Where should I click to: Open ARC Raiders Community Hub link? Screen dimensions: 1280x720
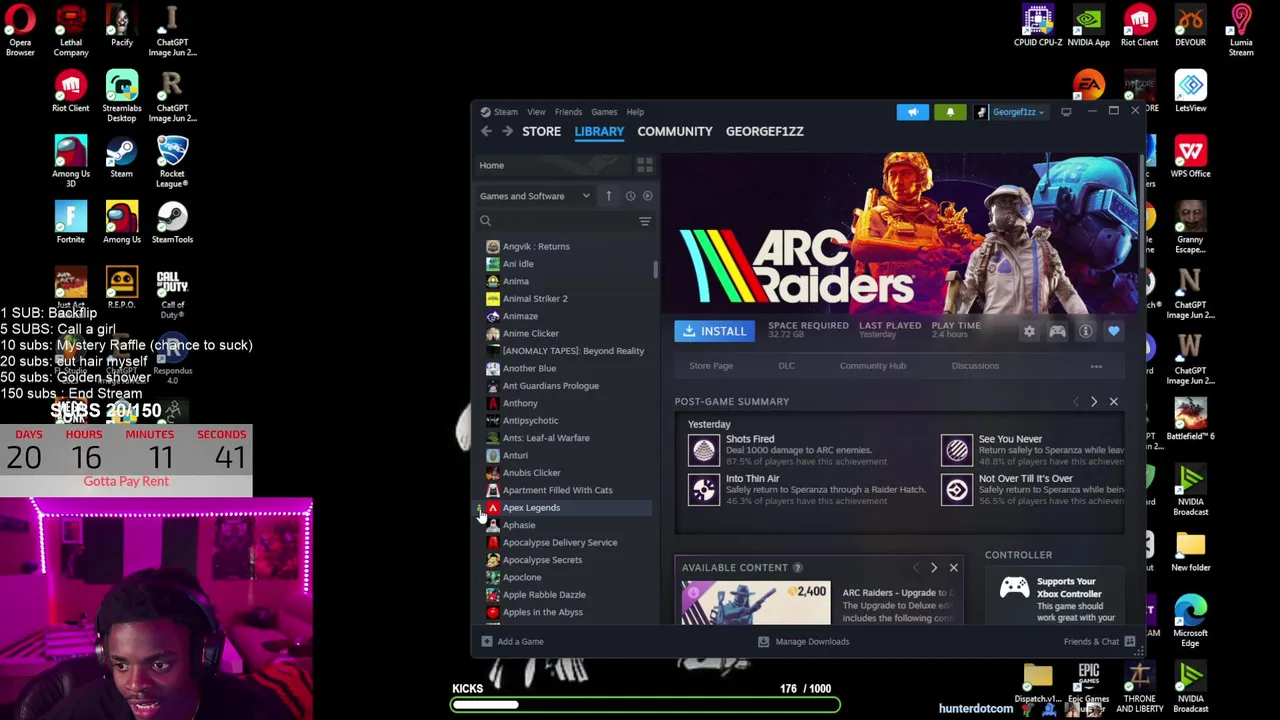(x=873, y=366)
